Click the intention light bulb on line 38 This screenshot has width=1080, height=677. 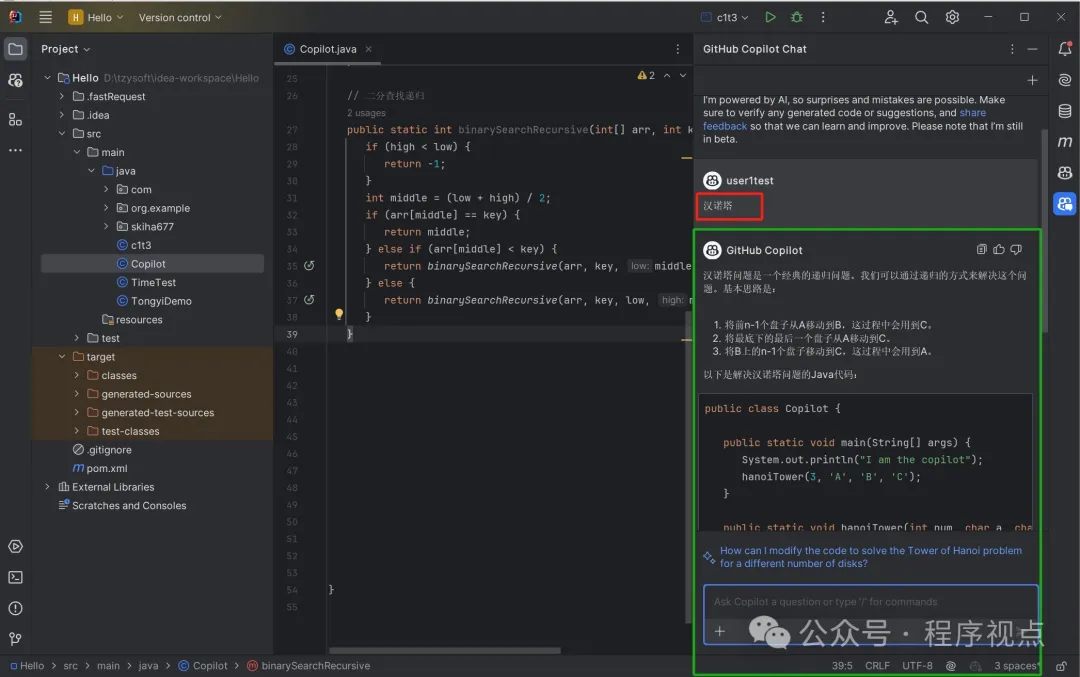339,314
